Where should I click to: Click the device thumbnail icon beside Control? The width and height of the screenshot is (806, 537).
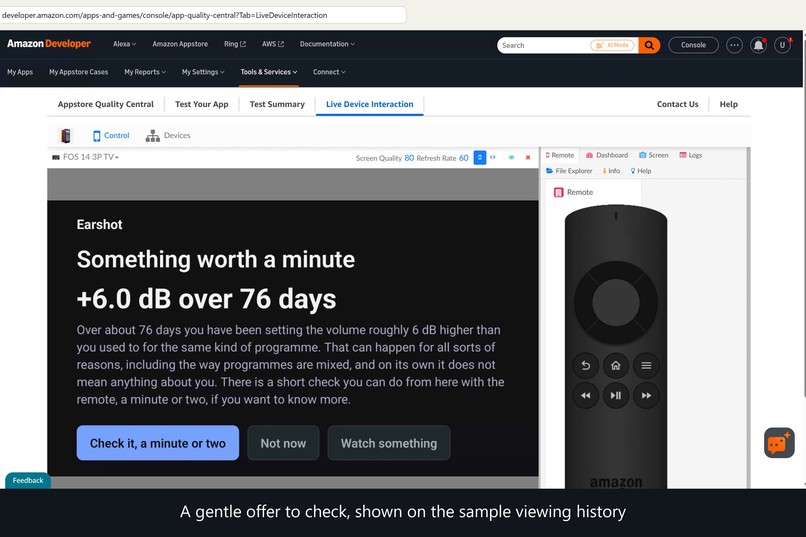[x=65, y=136]
